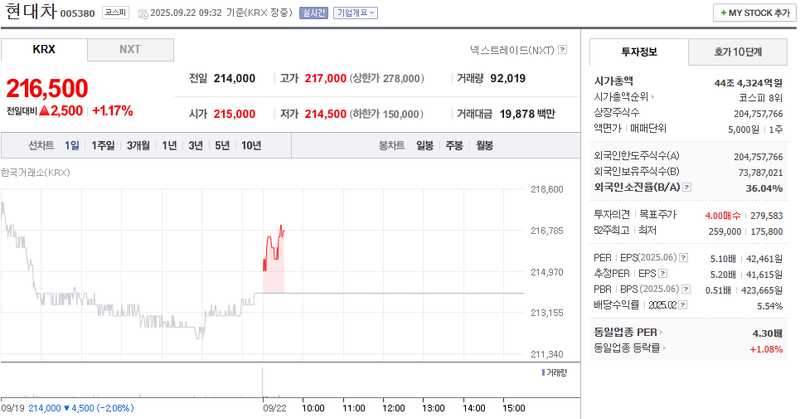
Task: Click the 배당수익률 5.54% value
Action: pyautogui.click(x=769, y=306)
